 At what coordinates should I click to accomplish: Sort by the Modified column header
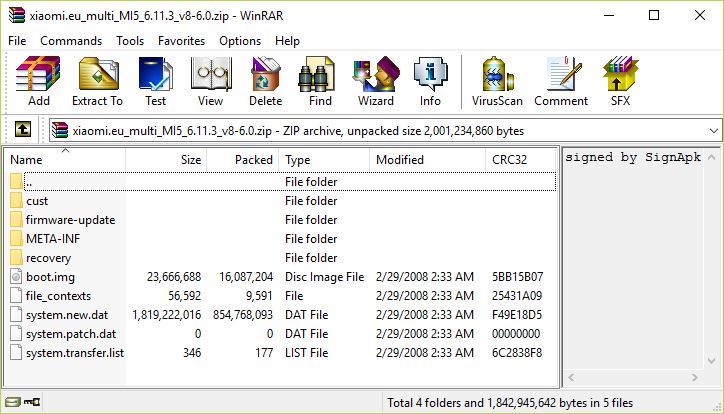tap(428, 160)
